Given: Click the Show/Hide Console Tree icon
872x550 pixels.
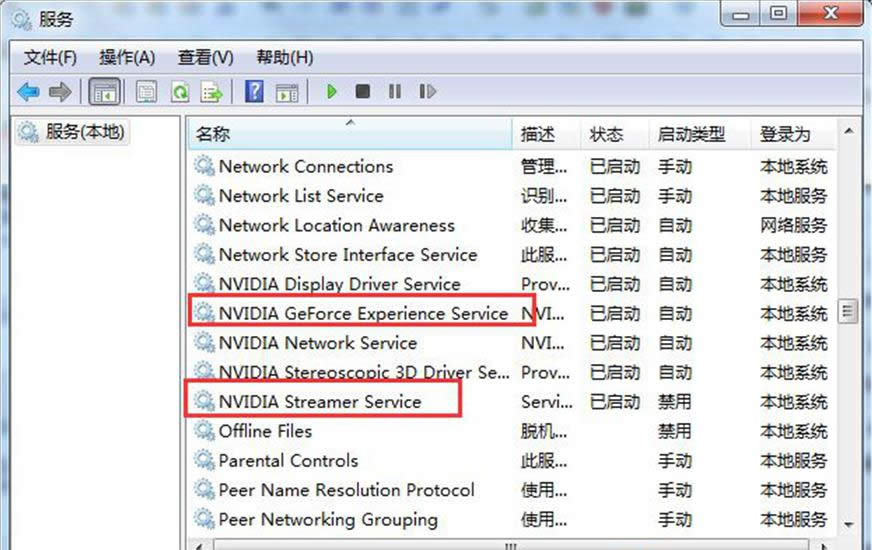Looking at the screenshot, I should coord(103,92).
